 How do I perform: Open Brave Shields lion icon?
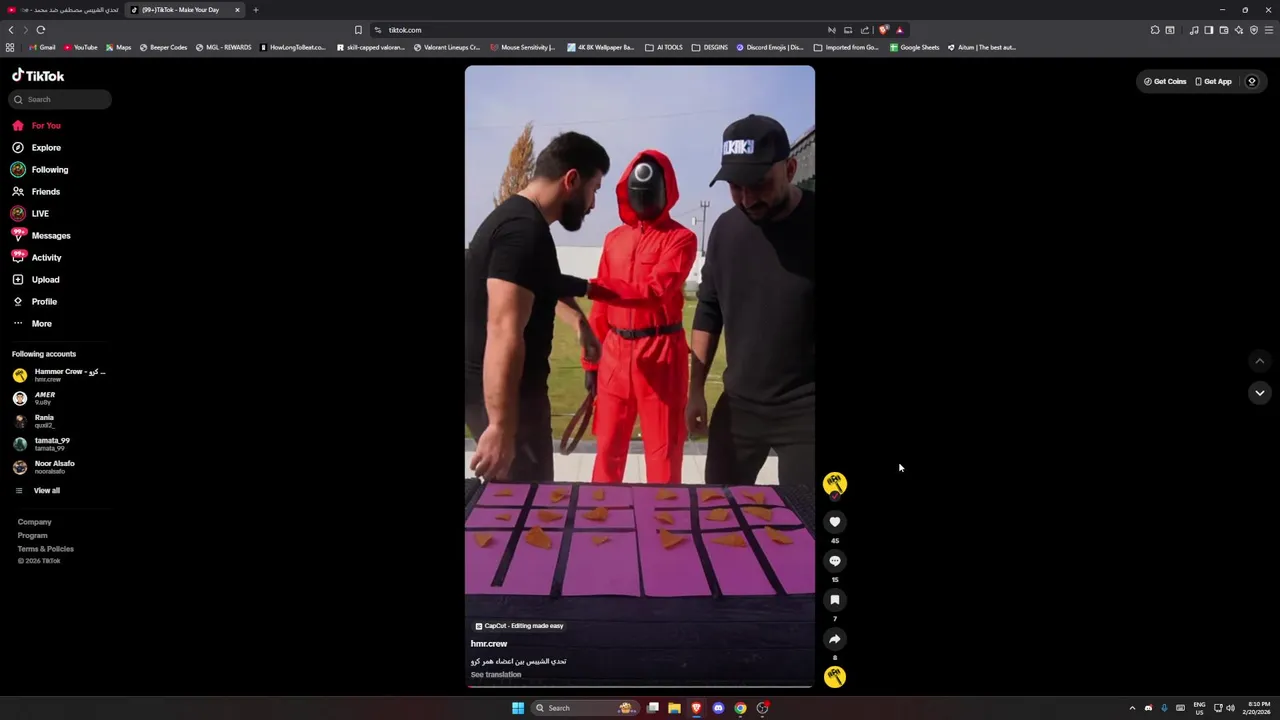[x=884, y=30]
